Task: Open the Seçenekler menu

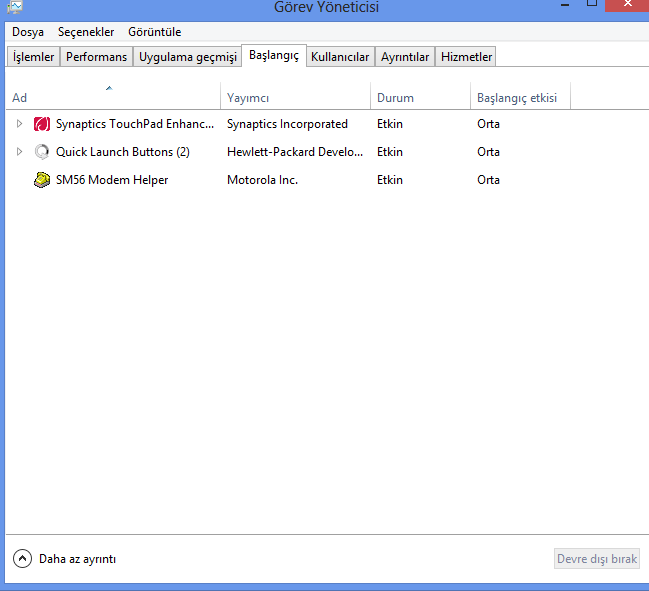Action: coord(86,32)
